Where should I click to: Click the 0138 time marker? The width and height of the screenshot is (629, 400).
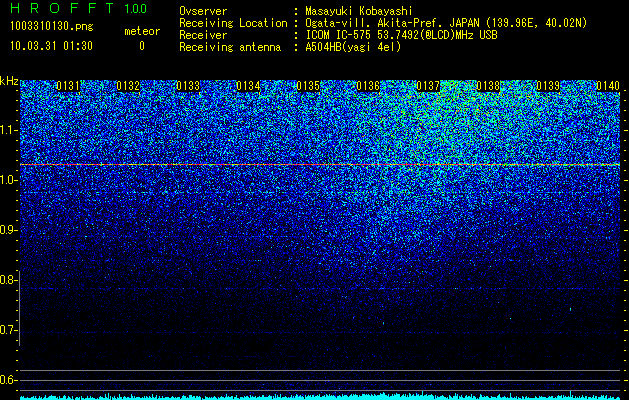(488, 86)
